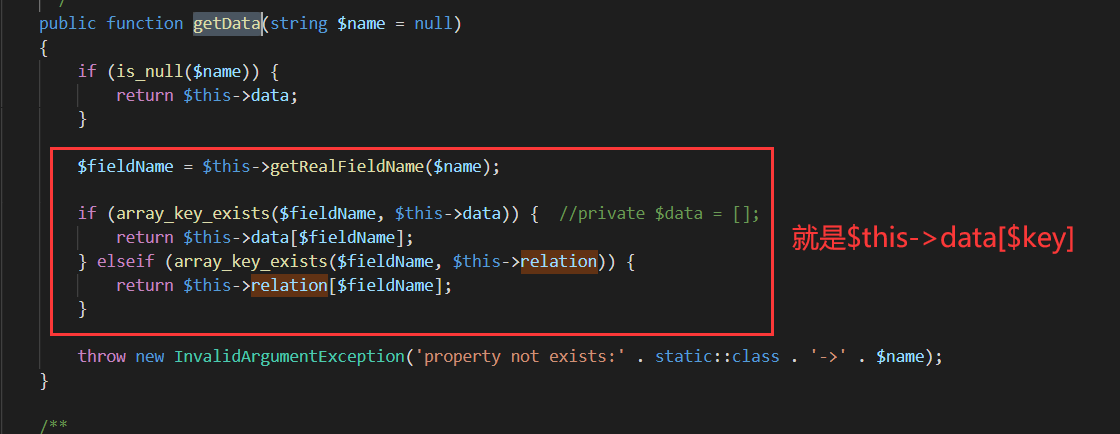
Task: Click the public function keywords
Action: coord(111,24)
